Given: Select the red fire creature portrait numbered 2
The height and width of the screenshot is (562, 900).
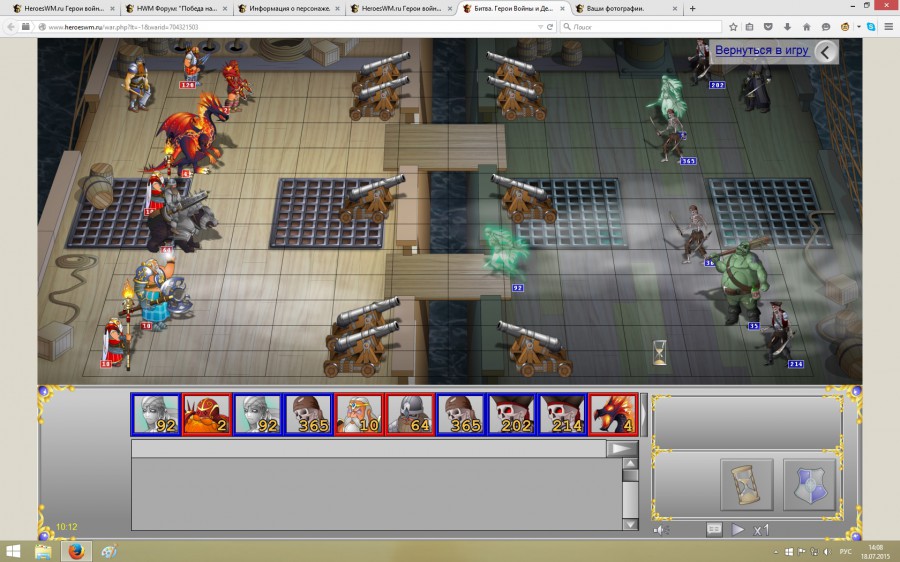Looking at the screenshot, I should click(206, 414).
